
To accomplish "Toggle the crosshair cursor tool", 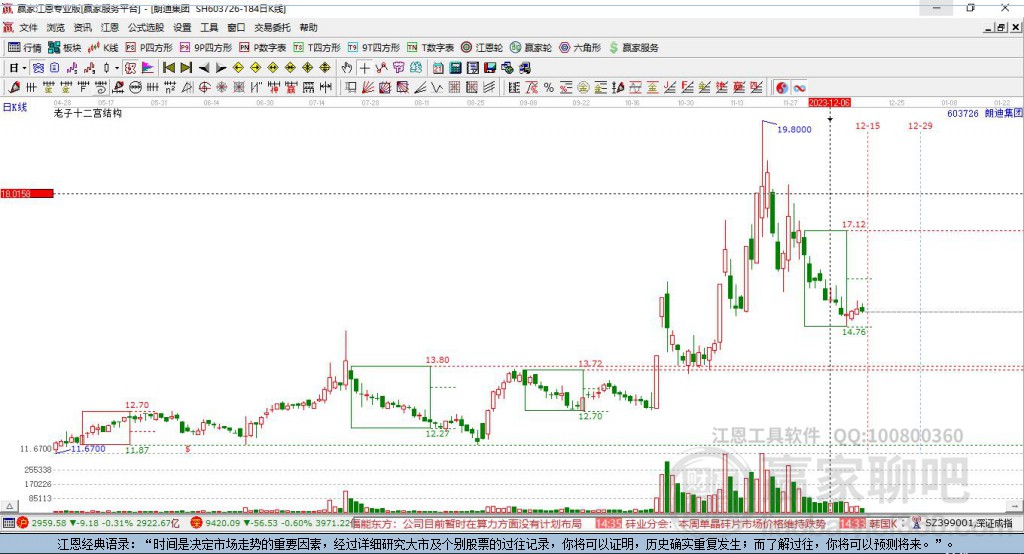I will 364,68.
